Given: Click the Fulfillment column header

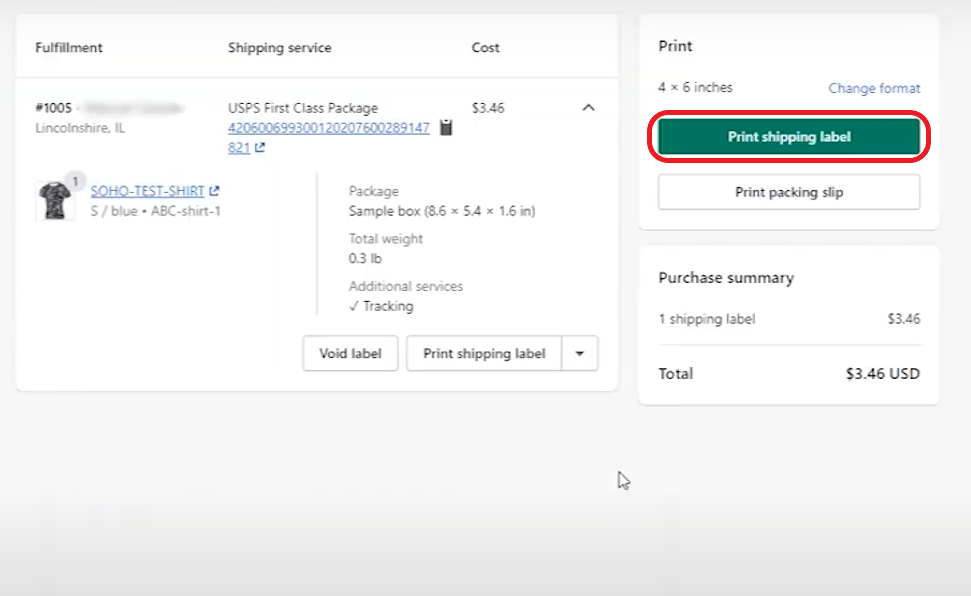Looking at the screenshot, I should coord(68,47).
